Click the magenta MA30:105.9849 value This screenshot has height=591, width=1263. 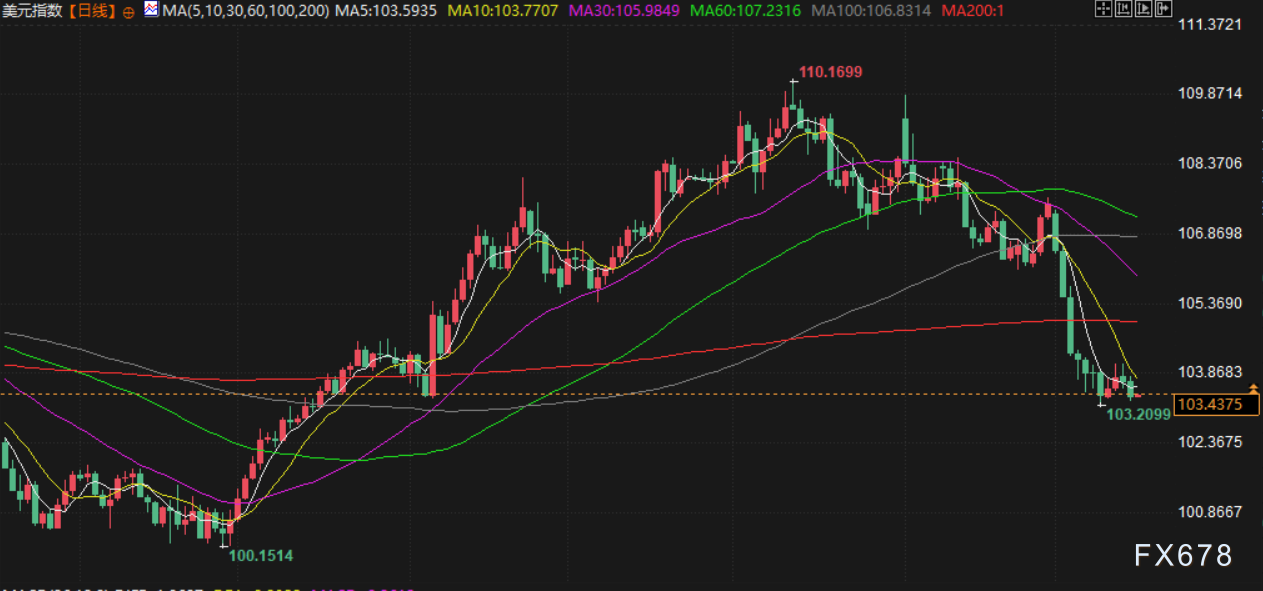tap(625, 11)
